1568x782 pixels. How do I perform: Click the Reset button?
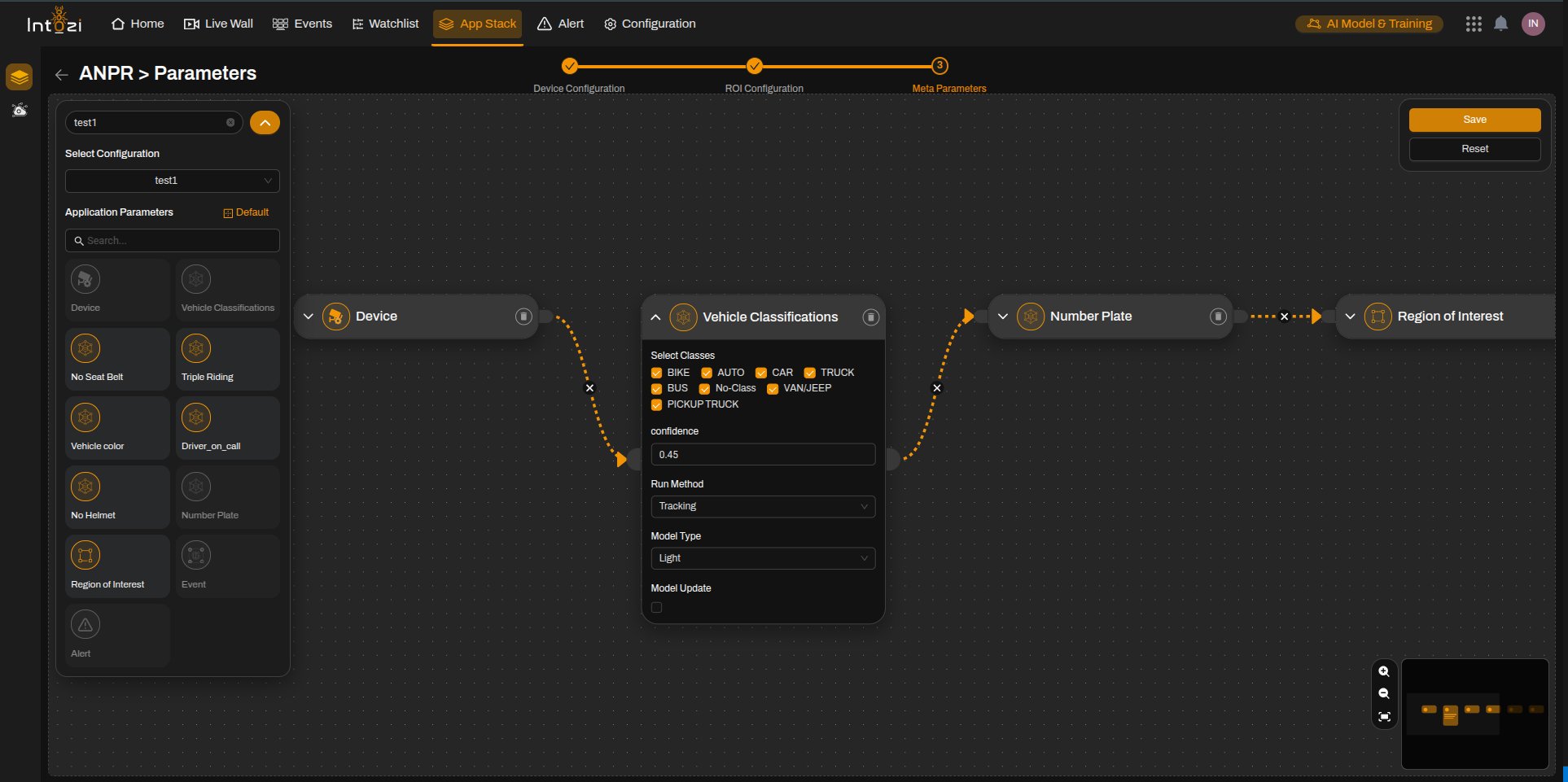pos(1474,149)
